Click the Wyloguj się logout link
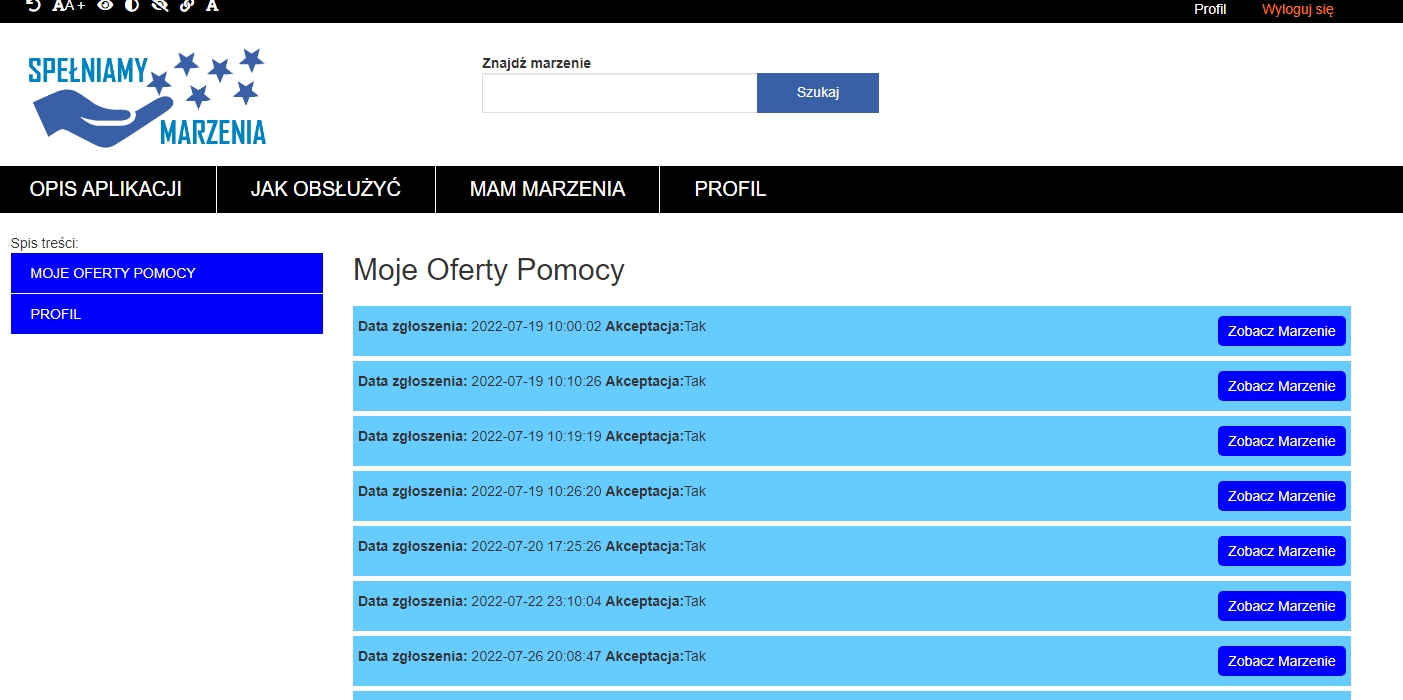The height and width of the screenshot is (700, 1403). [x=1297, y=9]
